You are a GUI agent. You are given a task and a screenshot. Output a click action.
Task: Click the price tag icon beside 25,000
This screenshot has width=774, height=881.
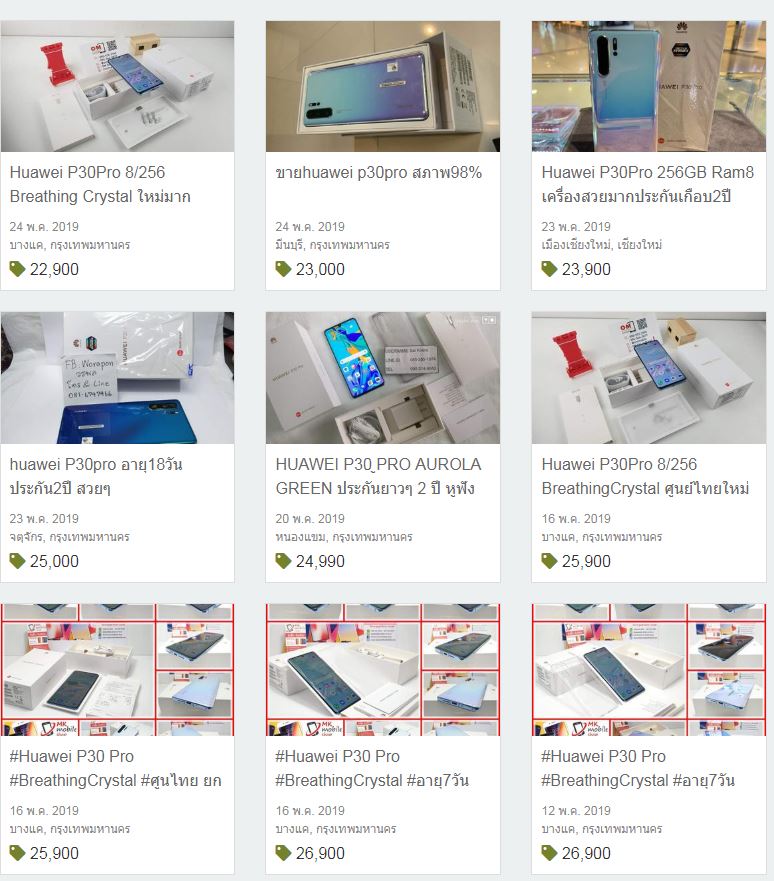pos(17,561)
